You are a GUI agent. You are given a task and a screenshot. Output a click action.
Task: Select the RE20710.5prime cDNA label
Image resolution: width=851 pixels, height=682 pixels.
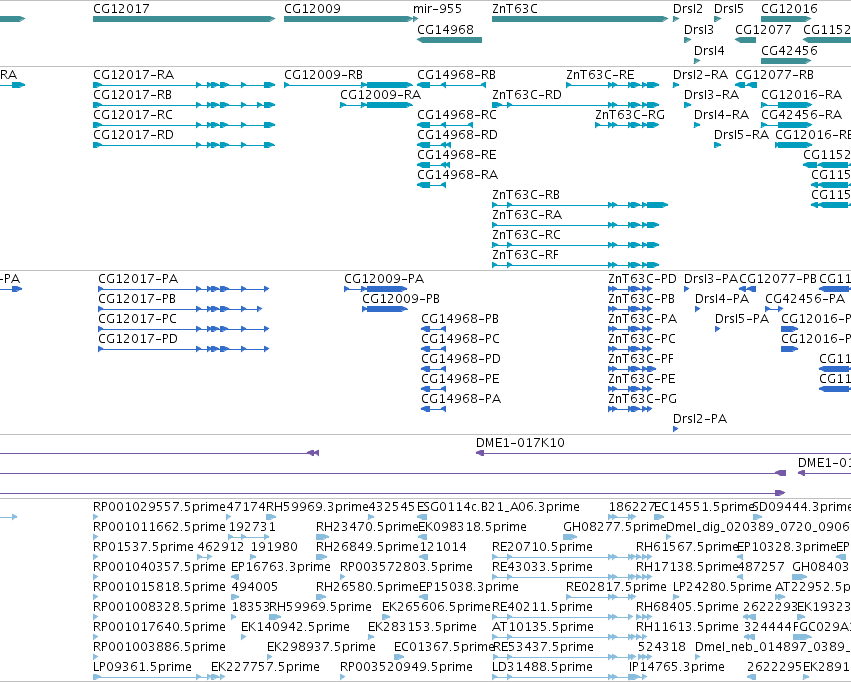point(542,547)
